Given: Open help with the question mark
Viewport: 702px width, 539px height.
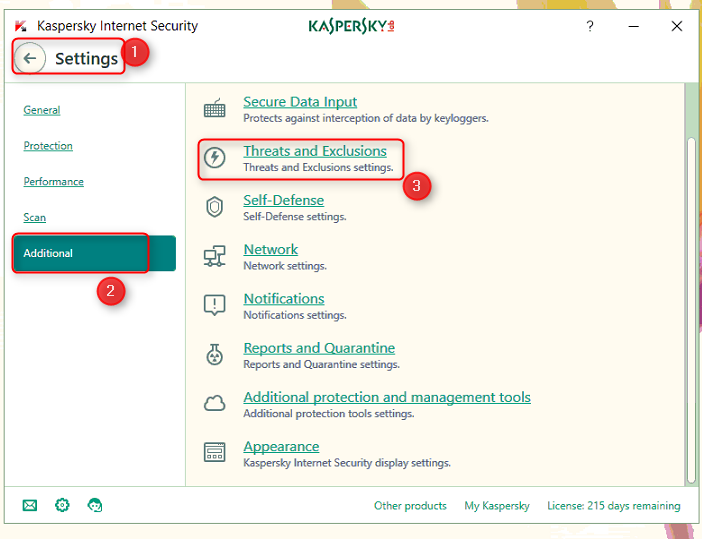Looking at the screenshot, I should [590, 26].
